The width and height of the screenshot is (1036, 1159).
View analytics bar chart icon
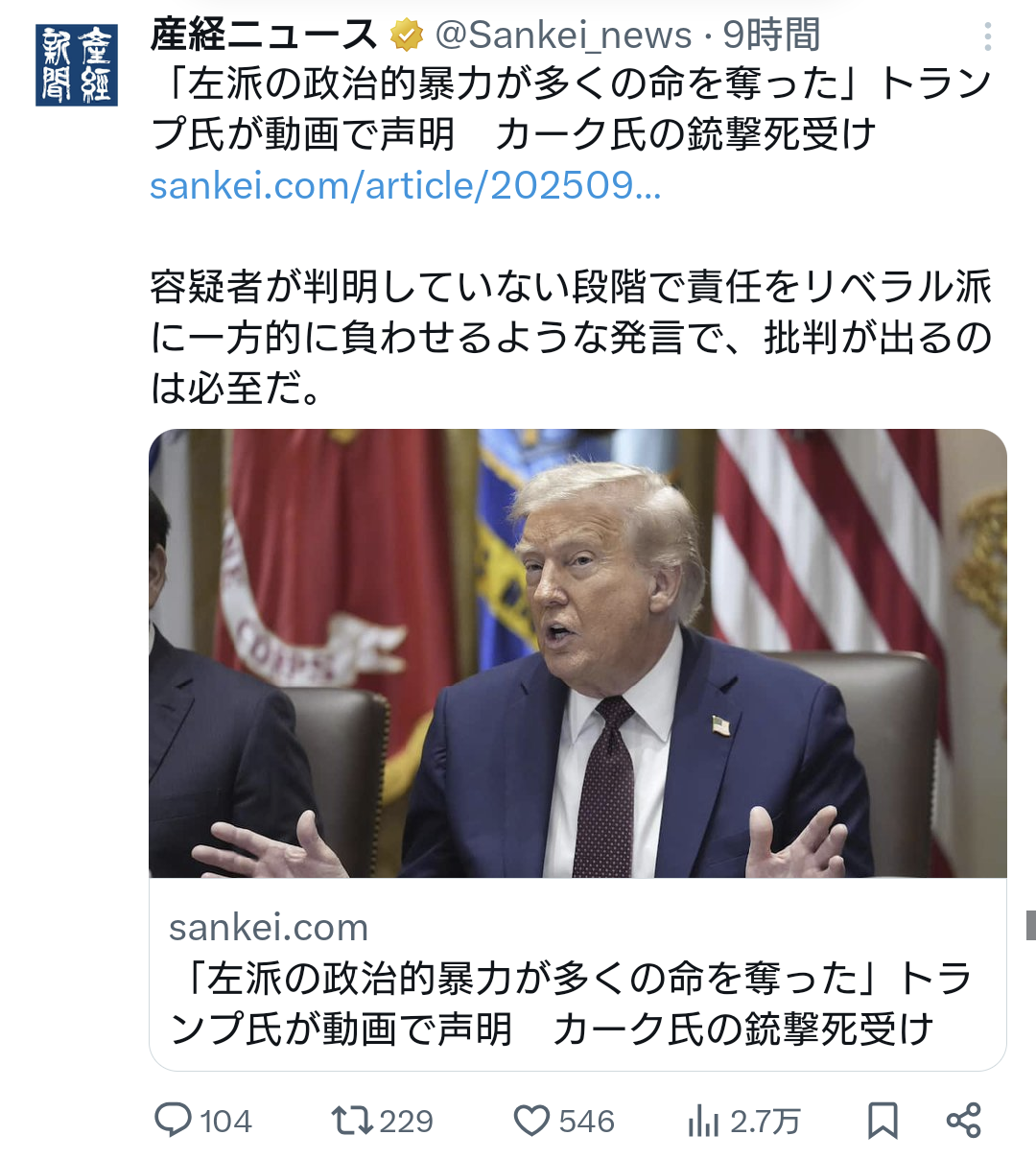tap(703, 1120)
